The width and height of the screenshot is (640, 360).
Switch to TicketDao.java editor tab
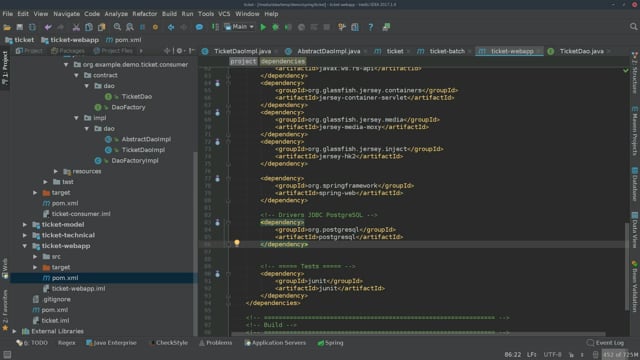(578, 51)
